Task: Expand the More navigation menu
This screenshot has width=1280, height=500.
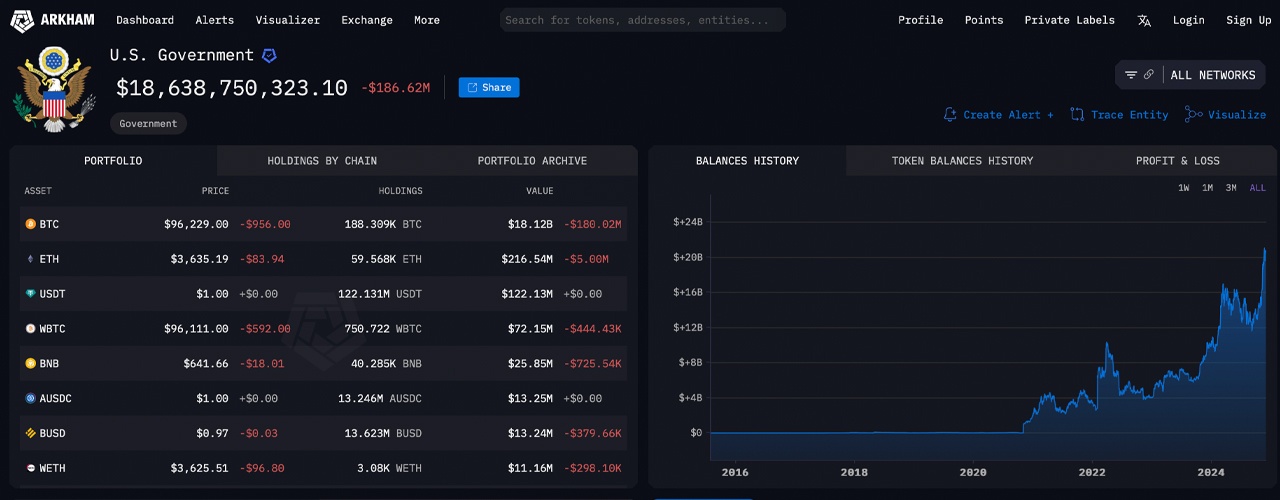Action: point(427,20)
